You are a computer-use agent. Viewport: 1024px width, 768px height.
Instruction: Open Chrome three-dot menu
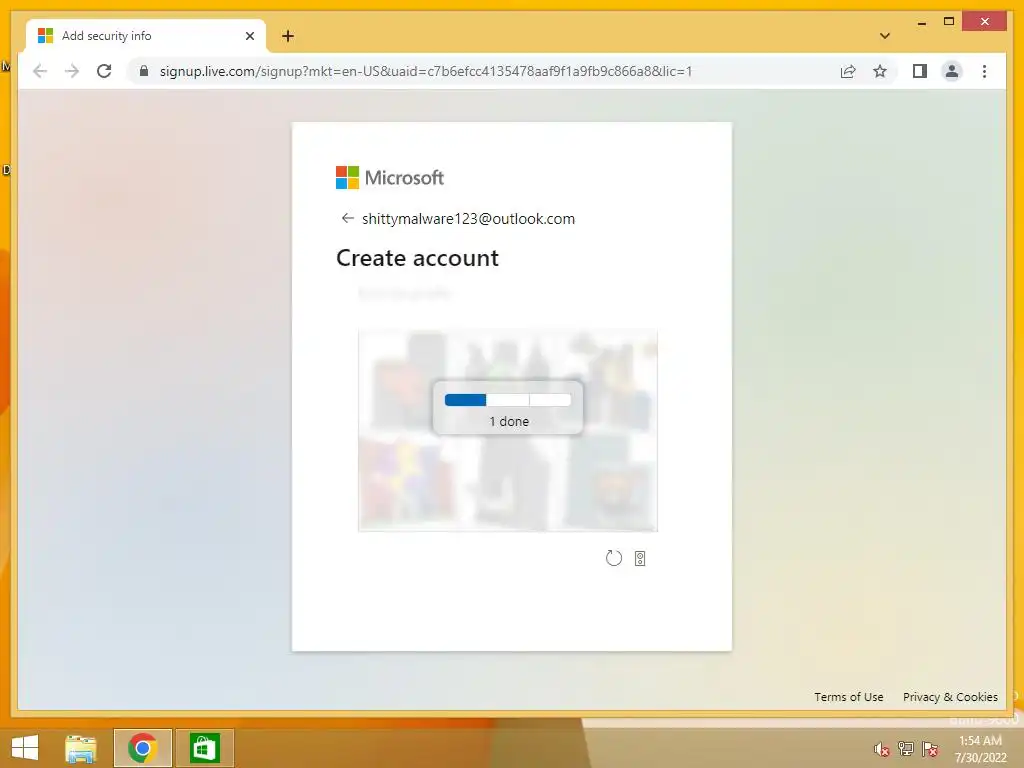984,71
